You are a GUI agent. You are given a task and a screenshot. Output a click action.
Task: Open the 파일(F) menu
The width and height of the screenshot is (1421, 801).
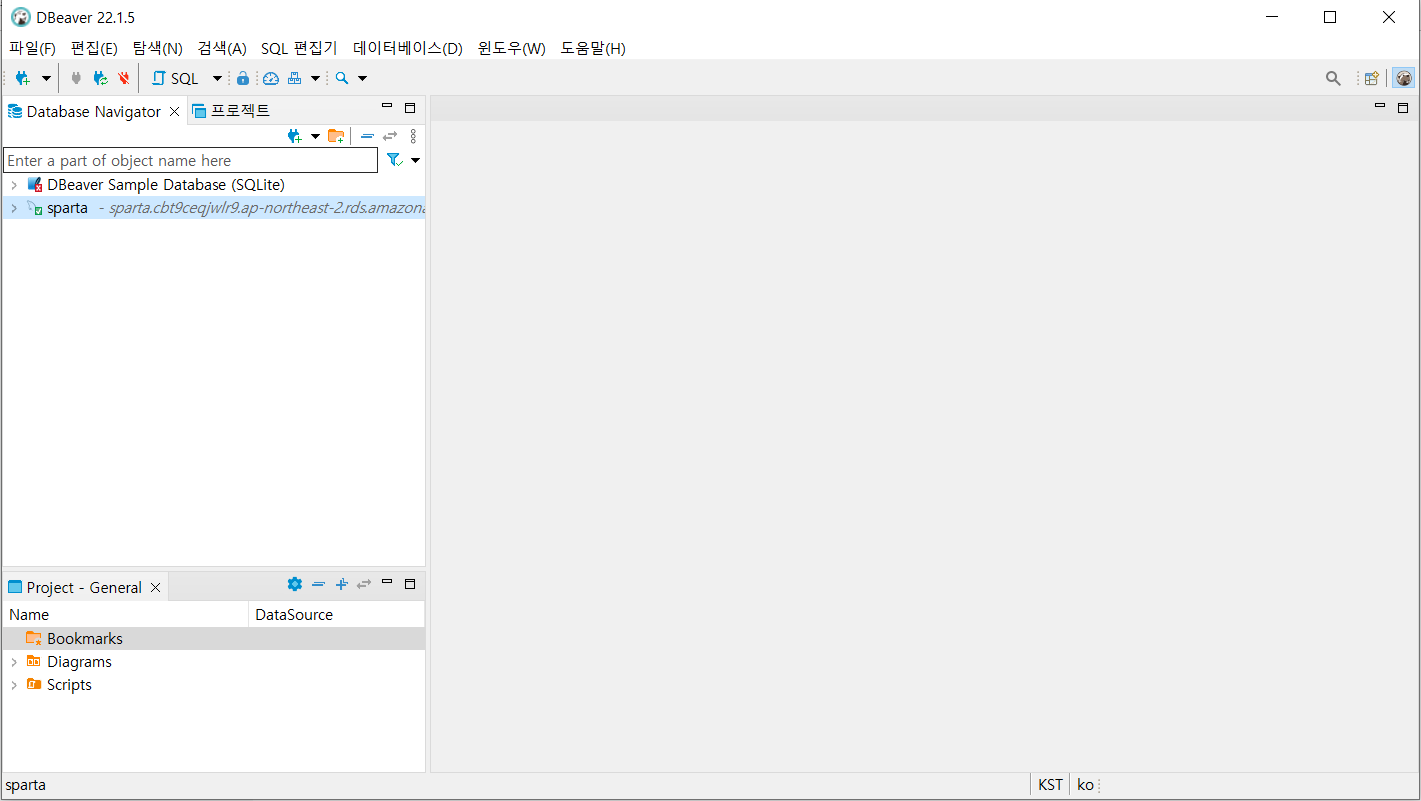point(32,48)
